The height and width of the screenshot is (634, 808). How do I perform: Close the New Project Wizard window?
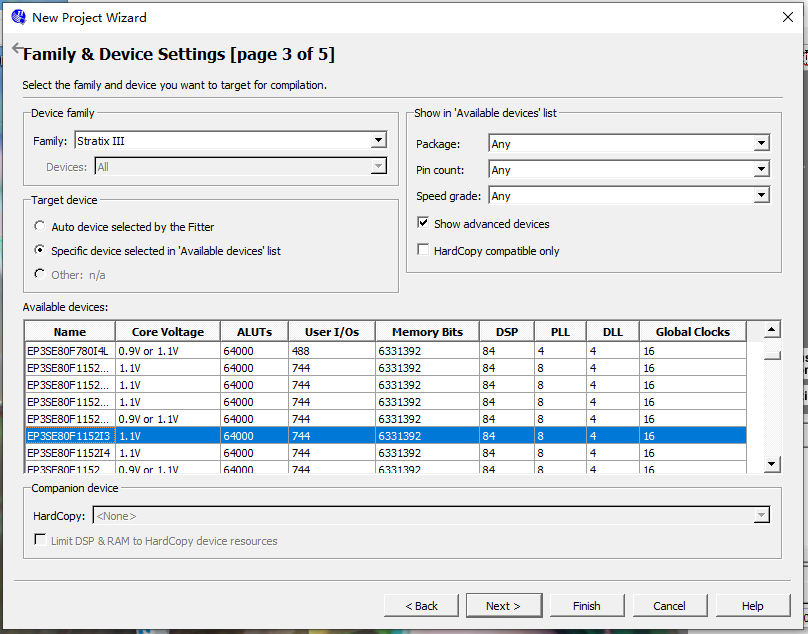[788, 17]
